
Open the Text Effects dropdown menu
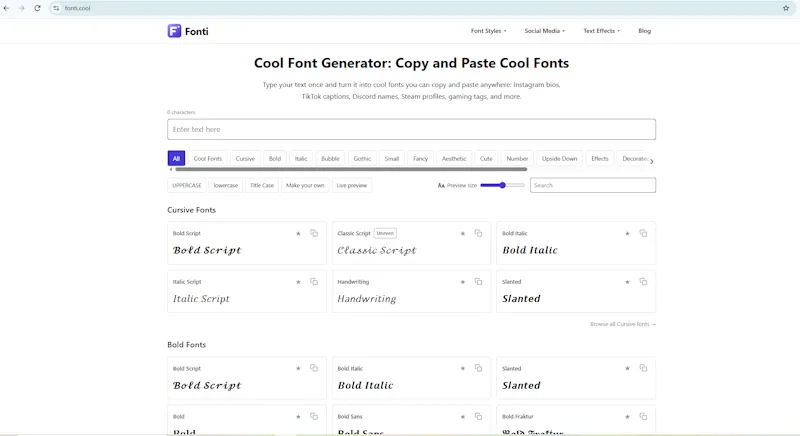coord(602,31)
